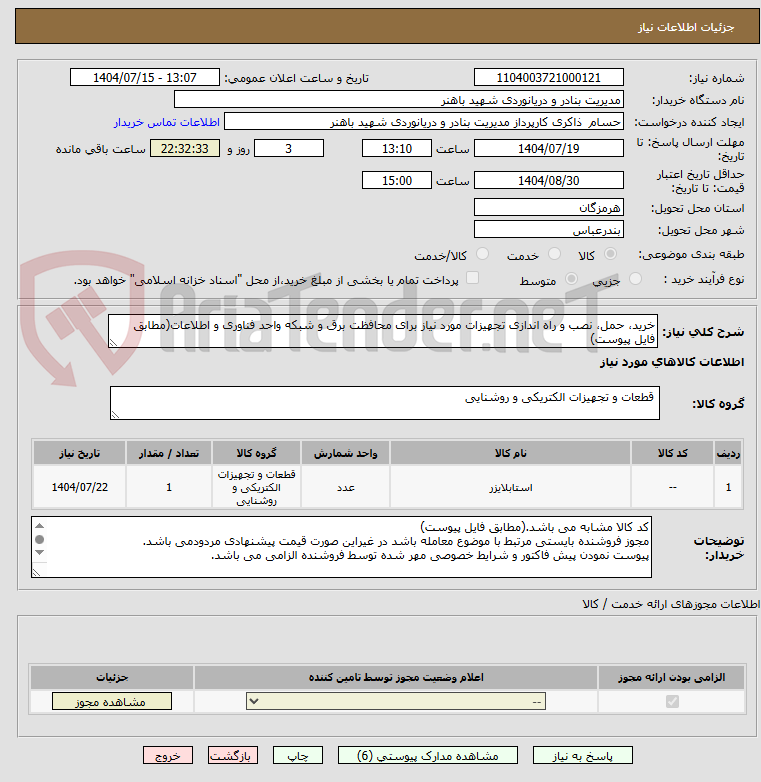761x782 pixels.
Task: Click the الزامی بودن ارائه مجوز header
Action: 672,677
